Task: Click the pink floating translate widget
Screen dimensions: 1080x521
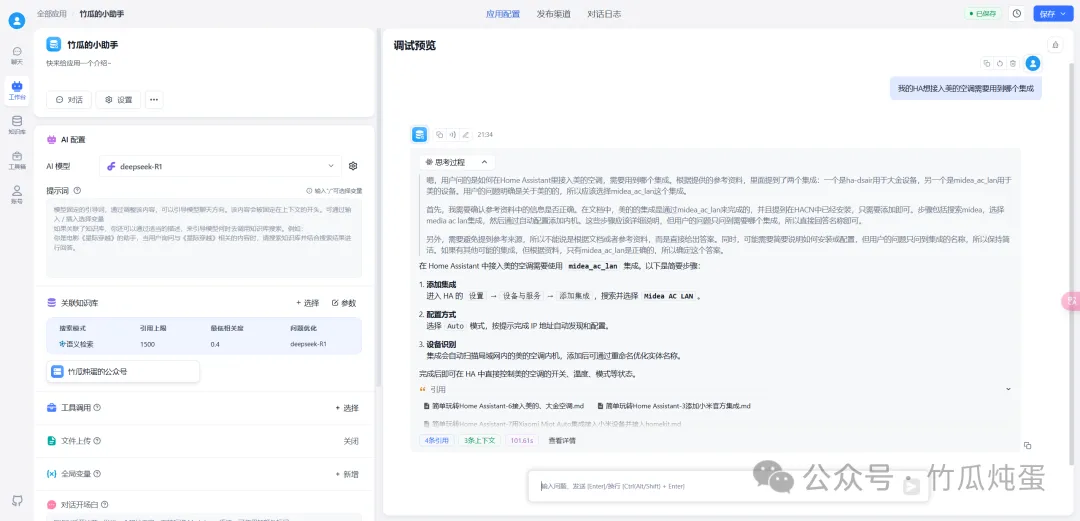Action: [1070, 301]
